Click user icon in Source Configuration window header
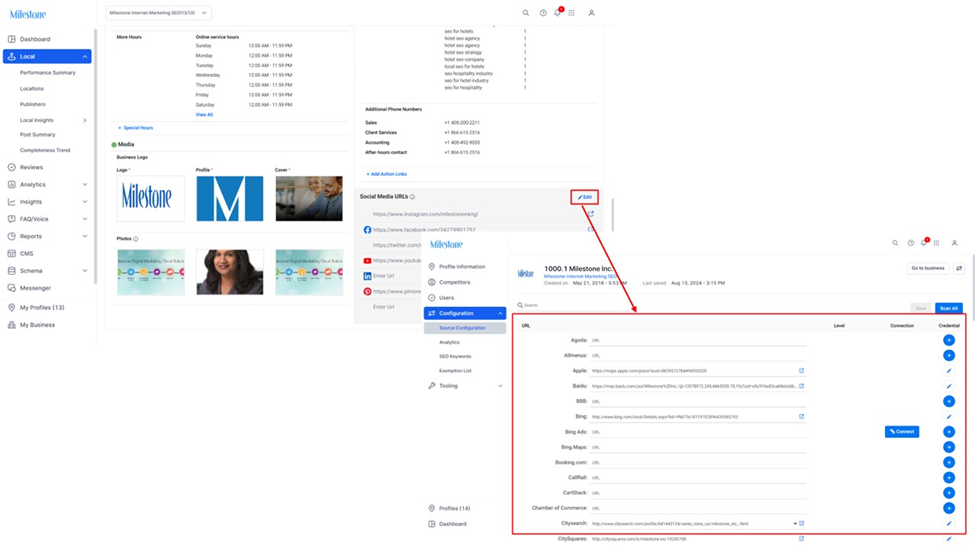The image size is (975, 548). point(954,243)
